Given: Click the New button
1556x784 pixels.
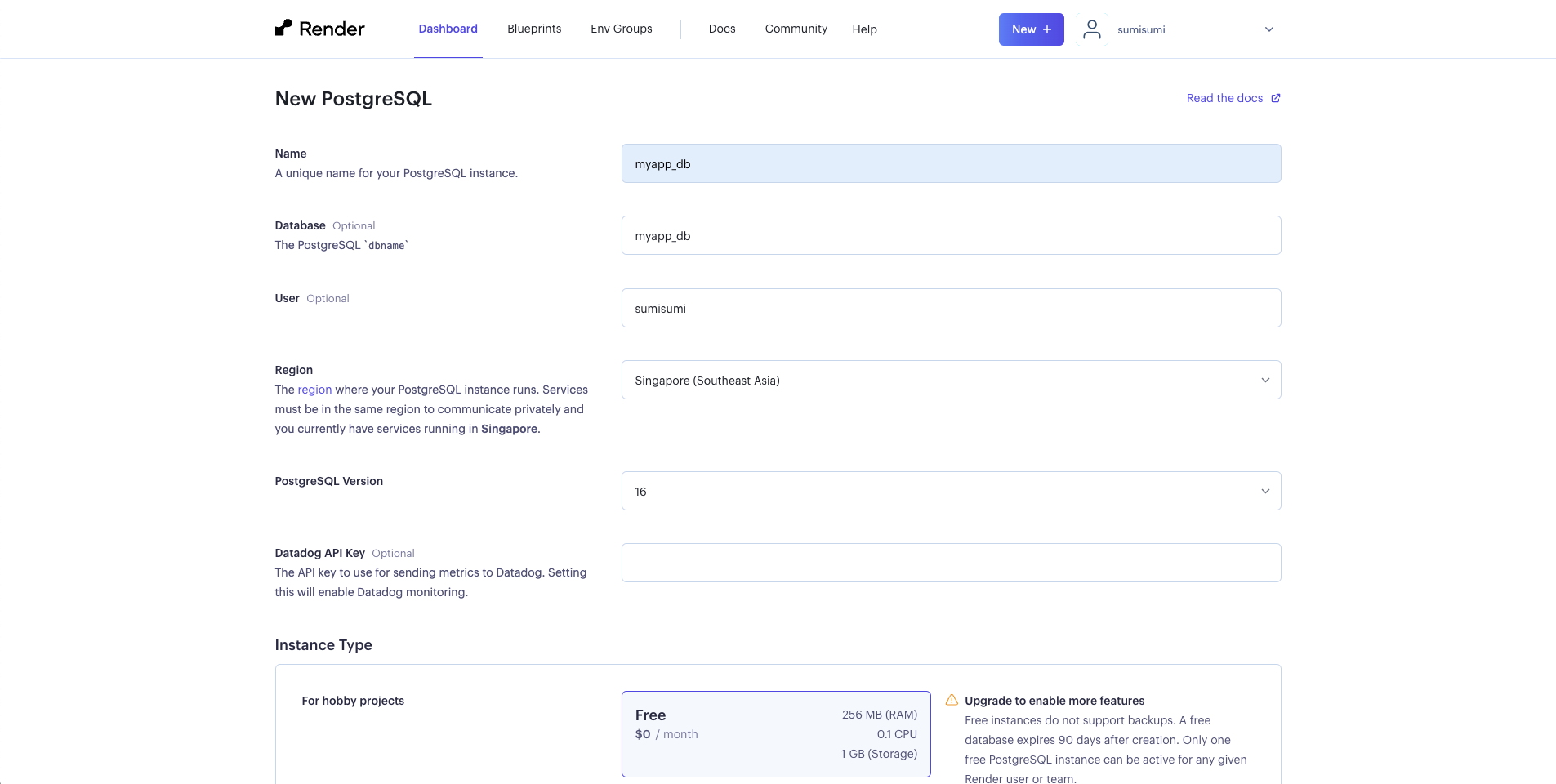Looking at the screenshot, I should point(1032,29).
